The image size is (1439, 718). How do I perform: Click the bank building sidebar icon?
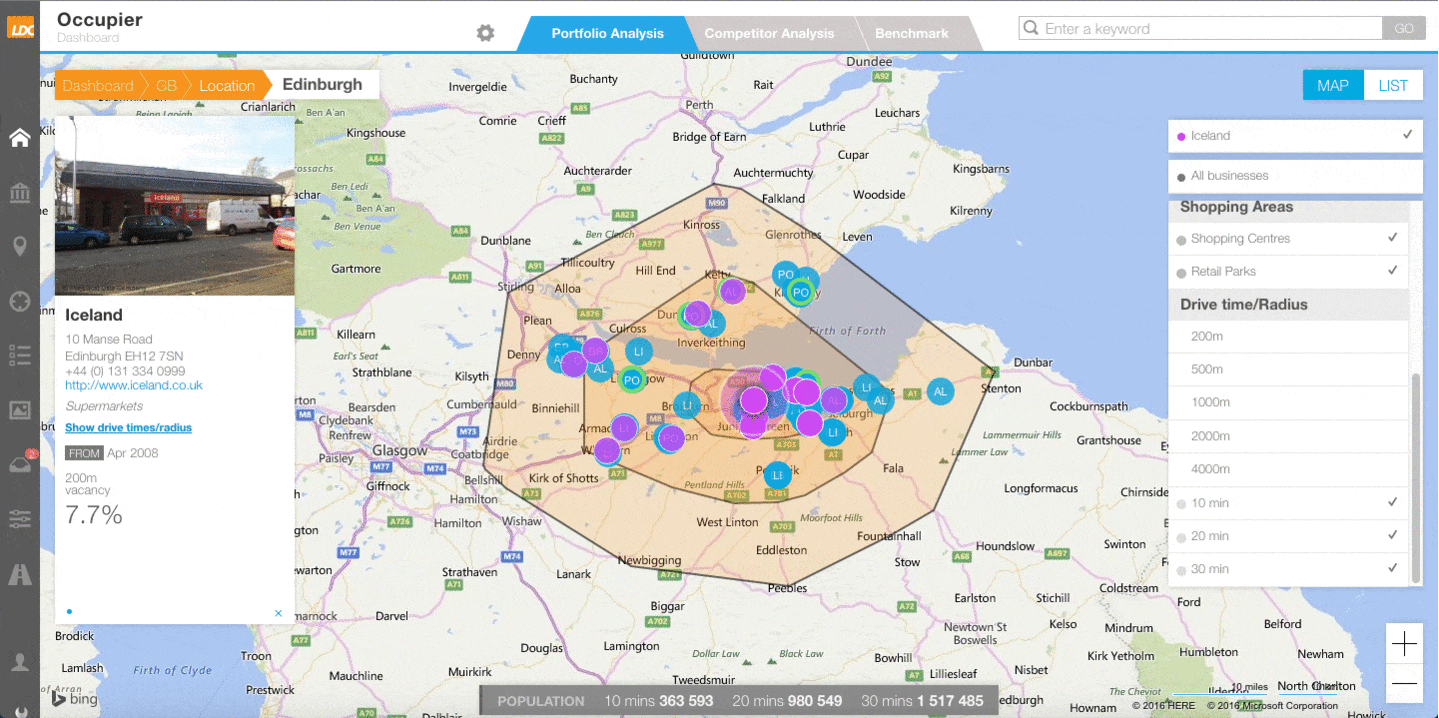coord(19,192)
